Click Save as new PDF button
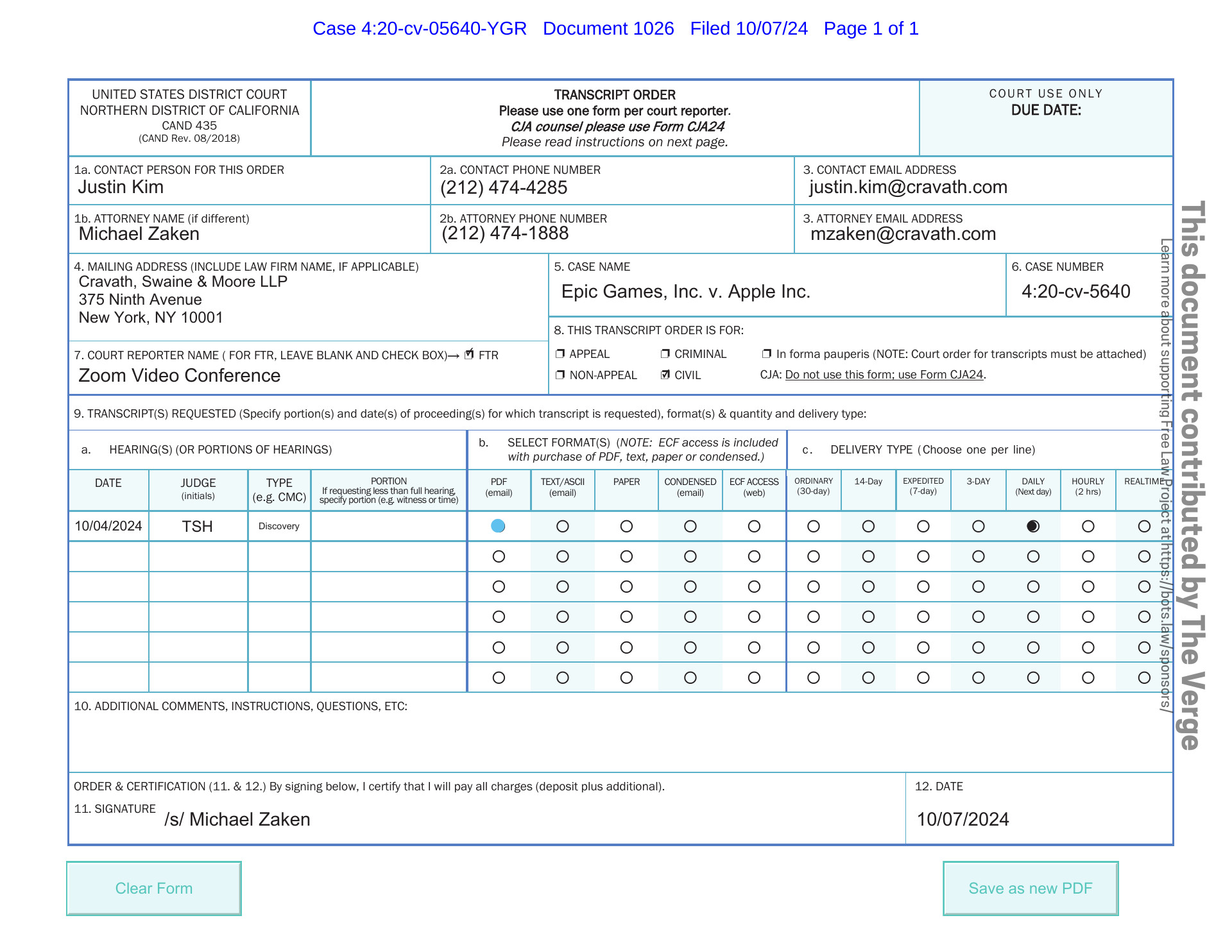Image resolution: width=1232 pixels, height=952 pixels. pyautogui.click(x=1031, y=888)
